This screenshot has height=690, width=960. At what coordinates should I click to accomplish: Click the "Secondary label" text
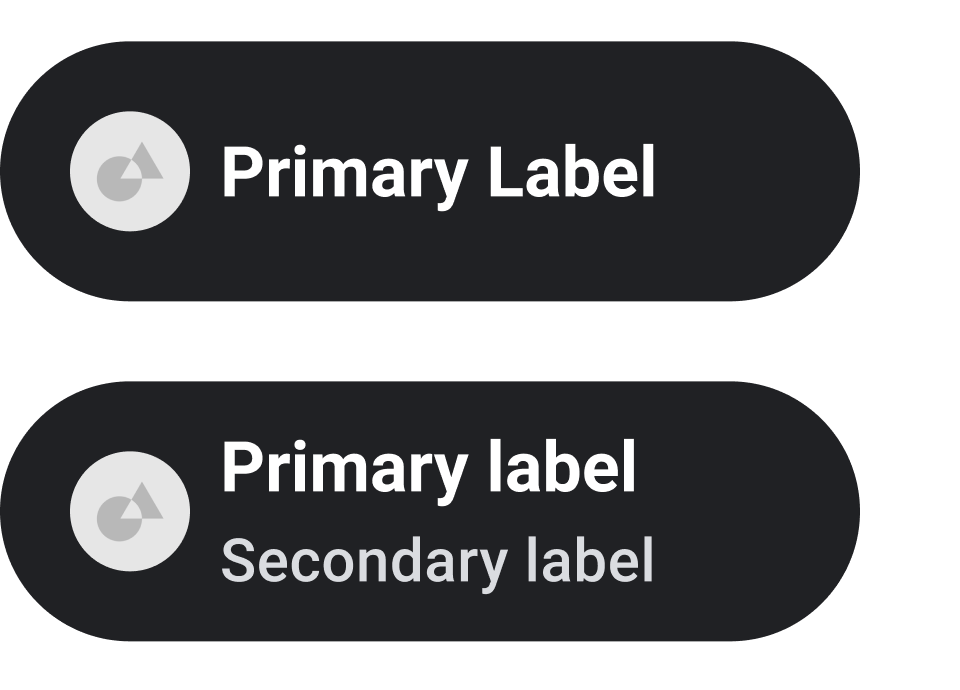[437, 561]
